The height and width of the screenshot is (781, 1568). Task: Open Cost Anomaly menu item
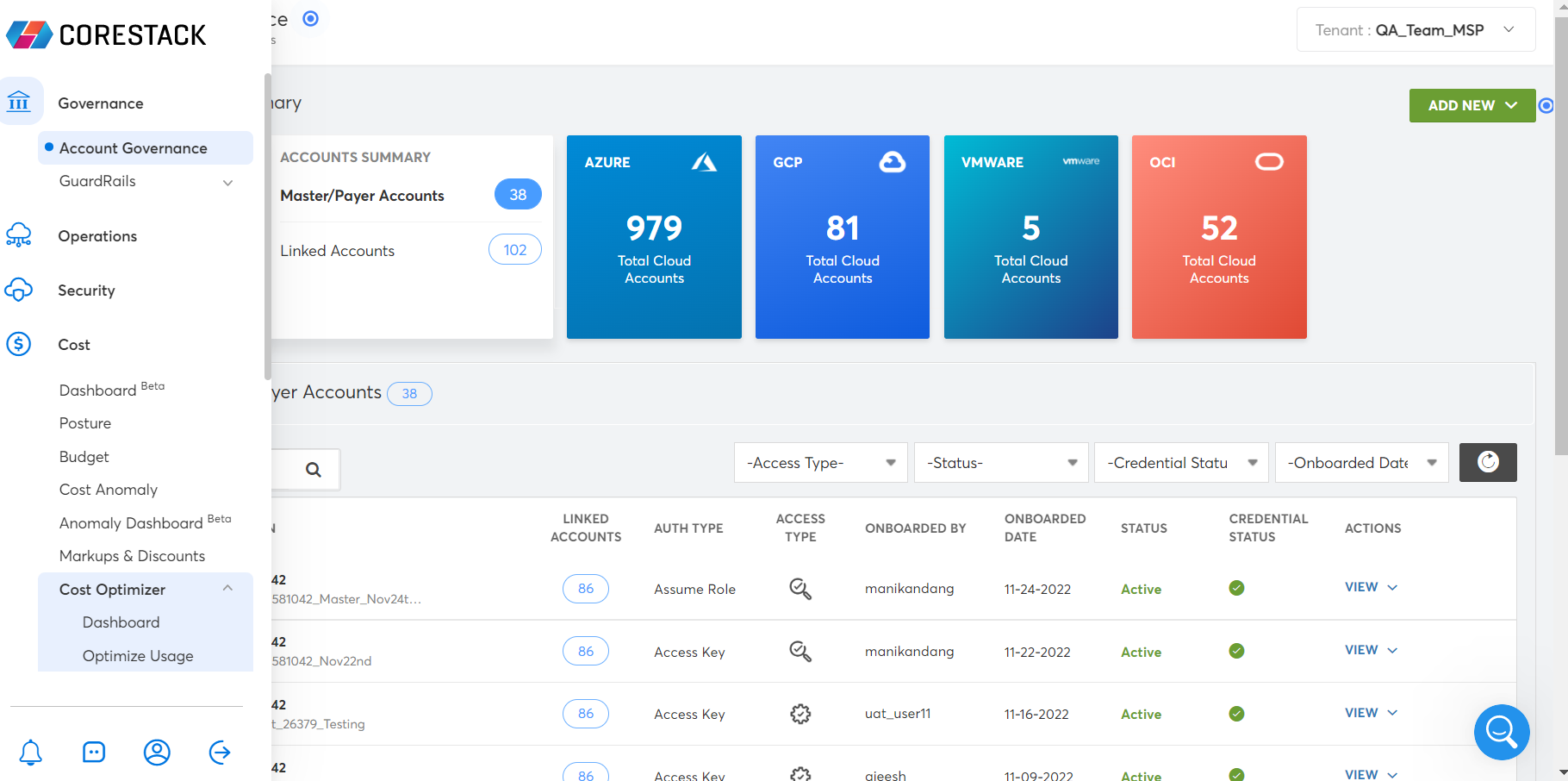(109, 490)
